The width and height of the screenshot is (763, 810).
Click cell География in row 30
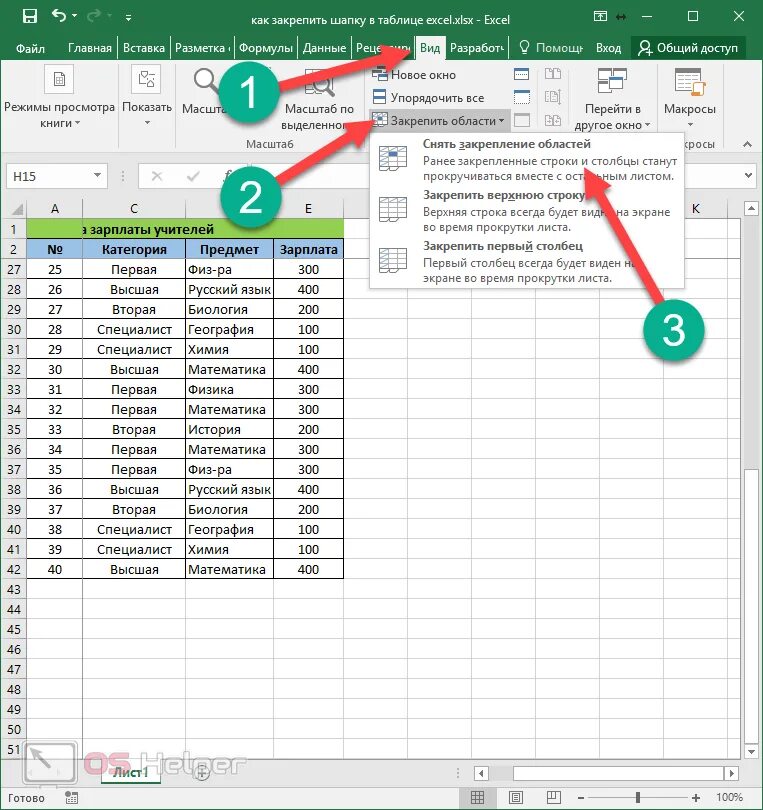(229, 330)
